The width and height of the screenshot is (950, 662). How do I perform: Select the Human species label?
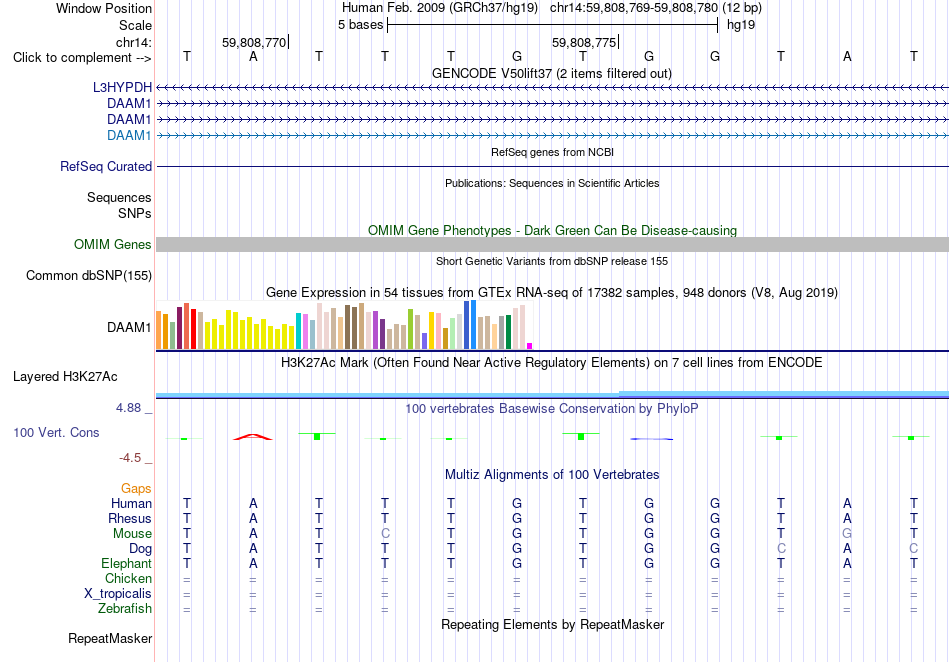(x=131, y=503)
